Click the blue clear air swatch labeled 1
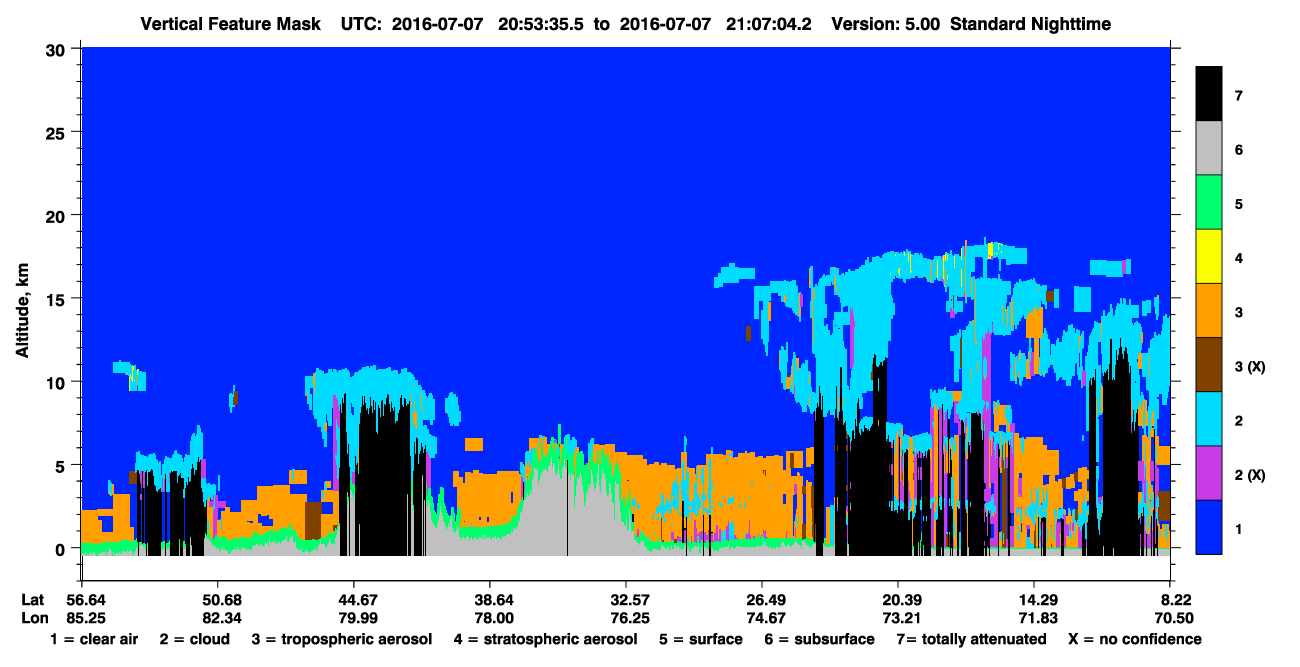 (1209, 527)
